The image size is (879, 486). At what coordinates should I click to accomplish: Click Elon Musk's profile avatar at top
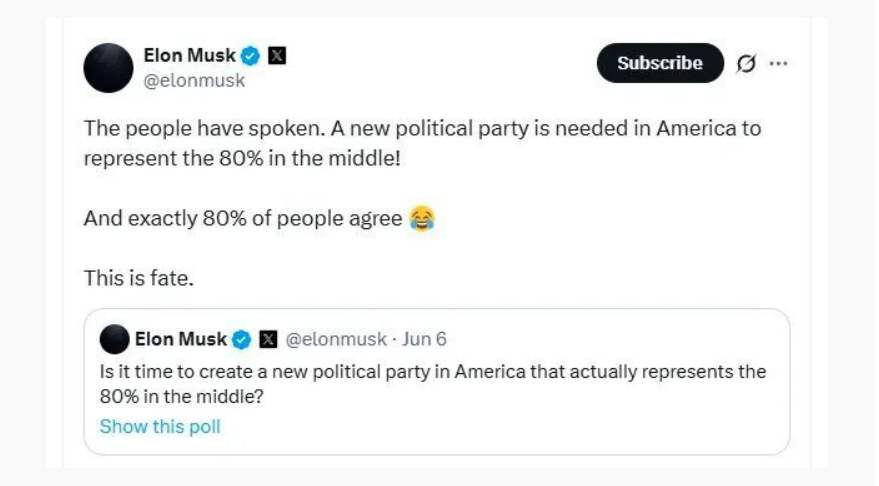tap(108, 68)
